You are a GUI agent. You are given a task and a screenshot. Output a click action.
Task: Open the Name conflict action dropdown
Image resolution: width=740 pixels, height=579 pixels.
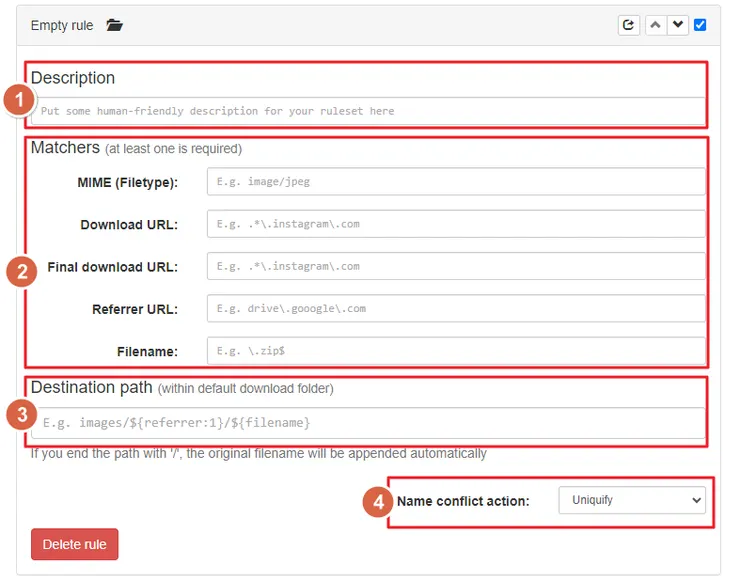(632, 500)
